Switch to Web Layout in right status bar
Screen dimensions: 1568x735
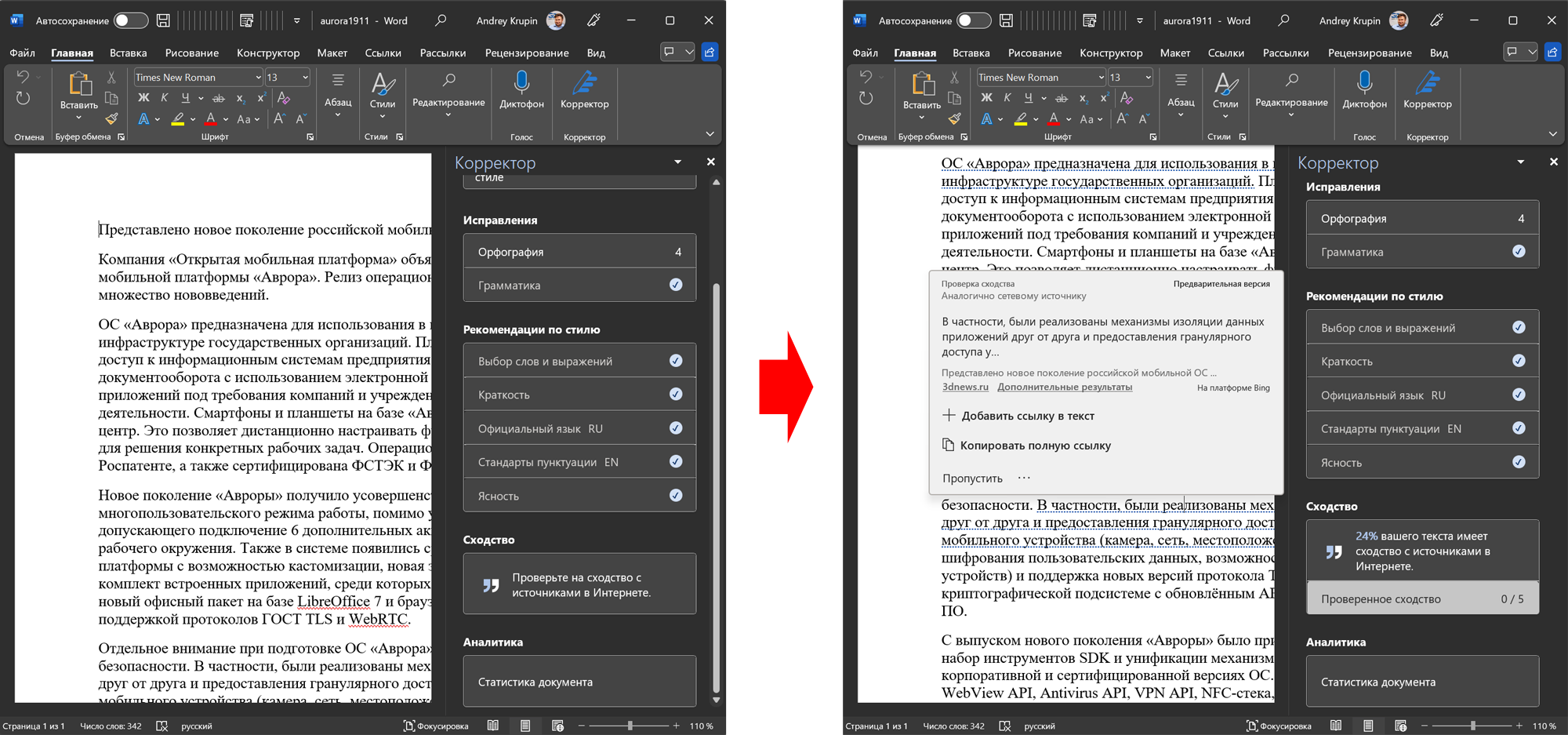(1400, 726)
